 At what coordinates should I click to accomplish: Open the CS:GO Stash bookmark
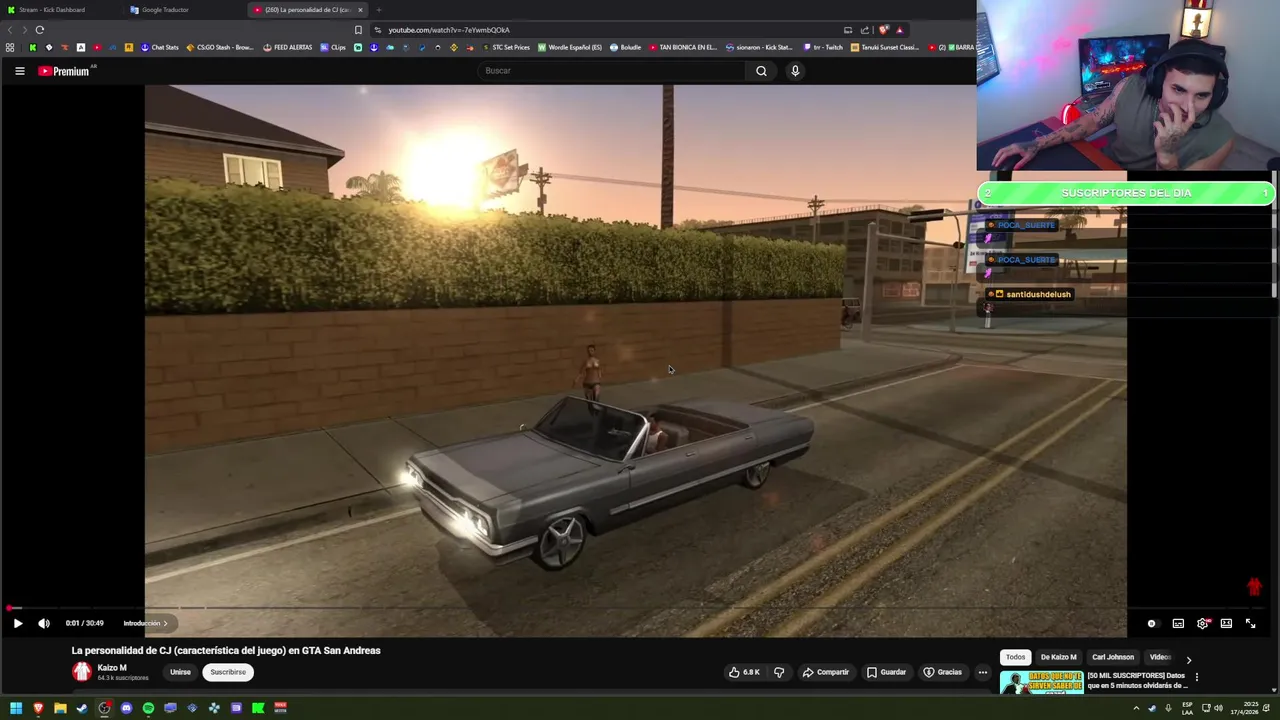(220, 47)
